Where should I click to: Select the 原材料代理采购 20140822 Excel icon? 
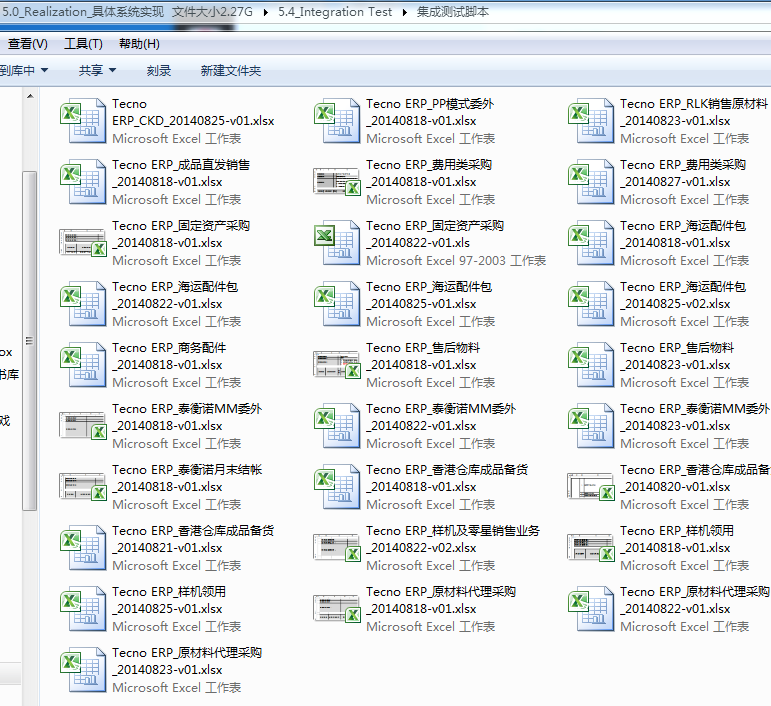tap(591, 609)
